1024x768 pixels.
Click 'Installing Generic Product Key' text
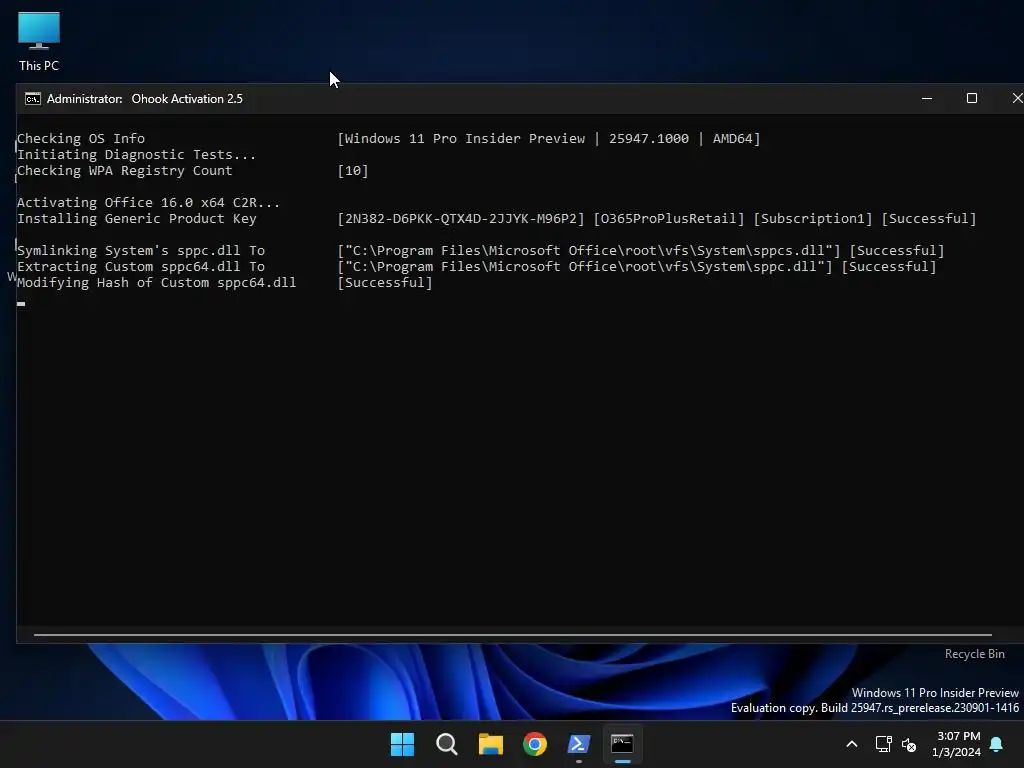[136, 219]
